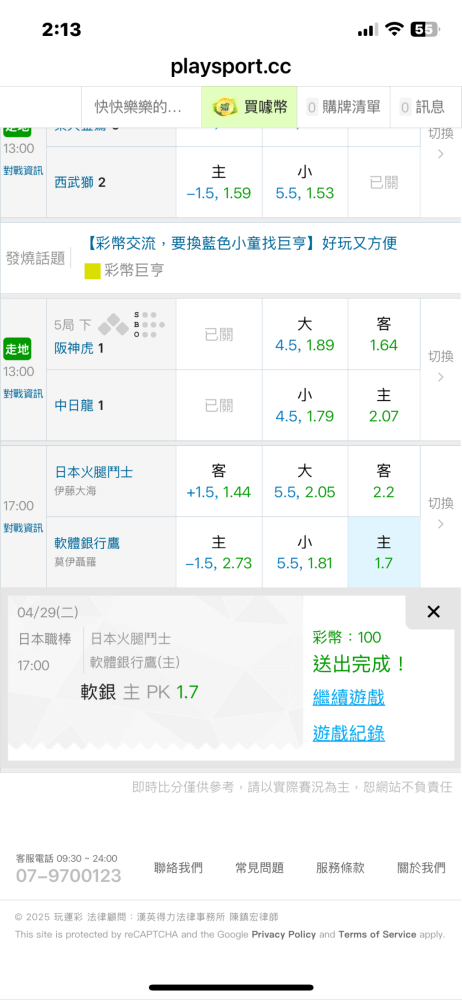This screenshot has width=462, height=1000.
Task: Select 阪神虎 大 4.5, 1.89 odds cell
Action: point(304,334)
